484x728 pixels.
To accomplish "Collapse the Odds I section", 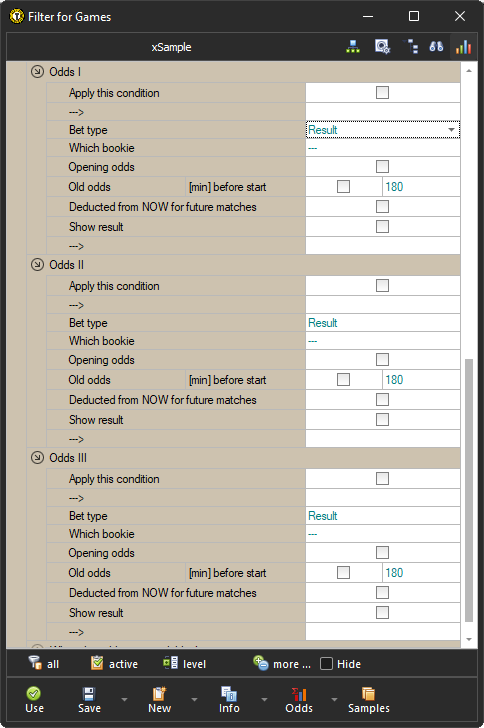I will (x=37, y=72).
